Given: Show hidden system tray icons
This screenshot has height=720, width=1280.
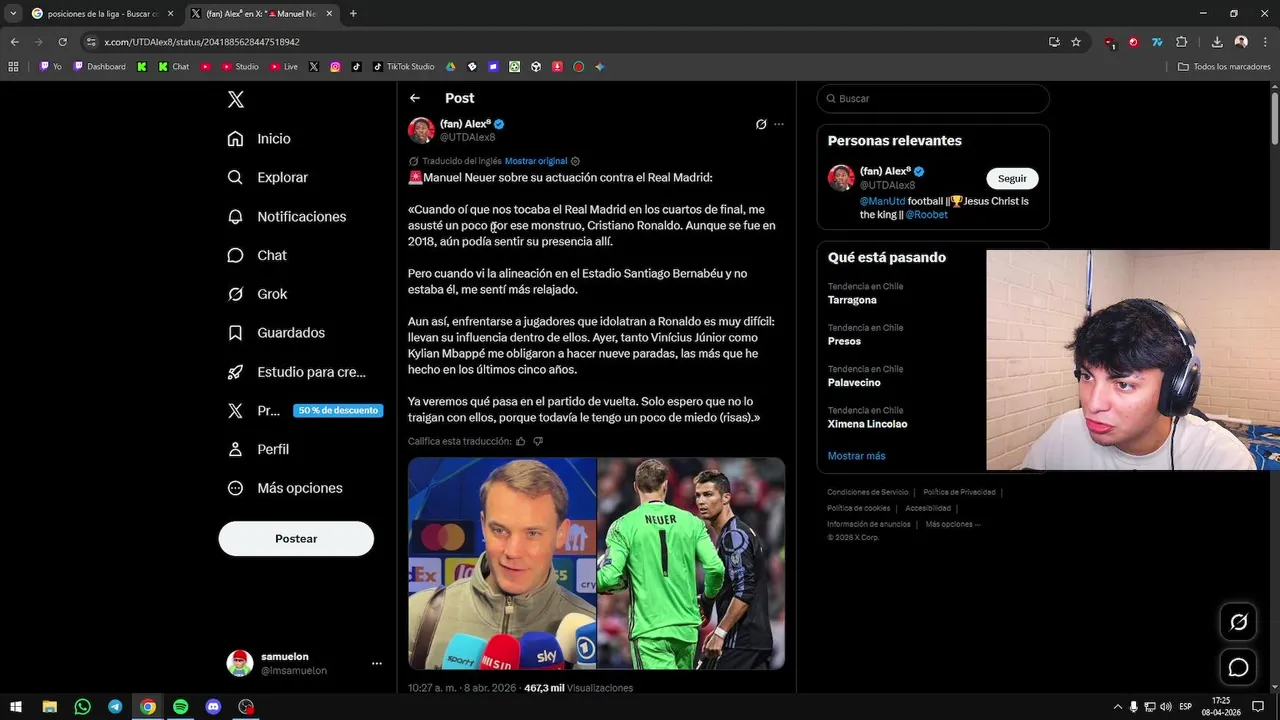Looking at the screenshot, I should [1118, 707].
